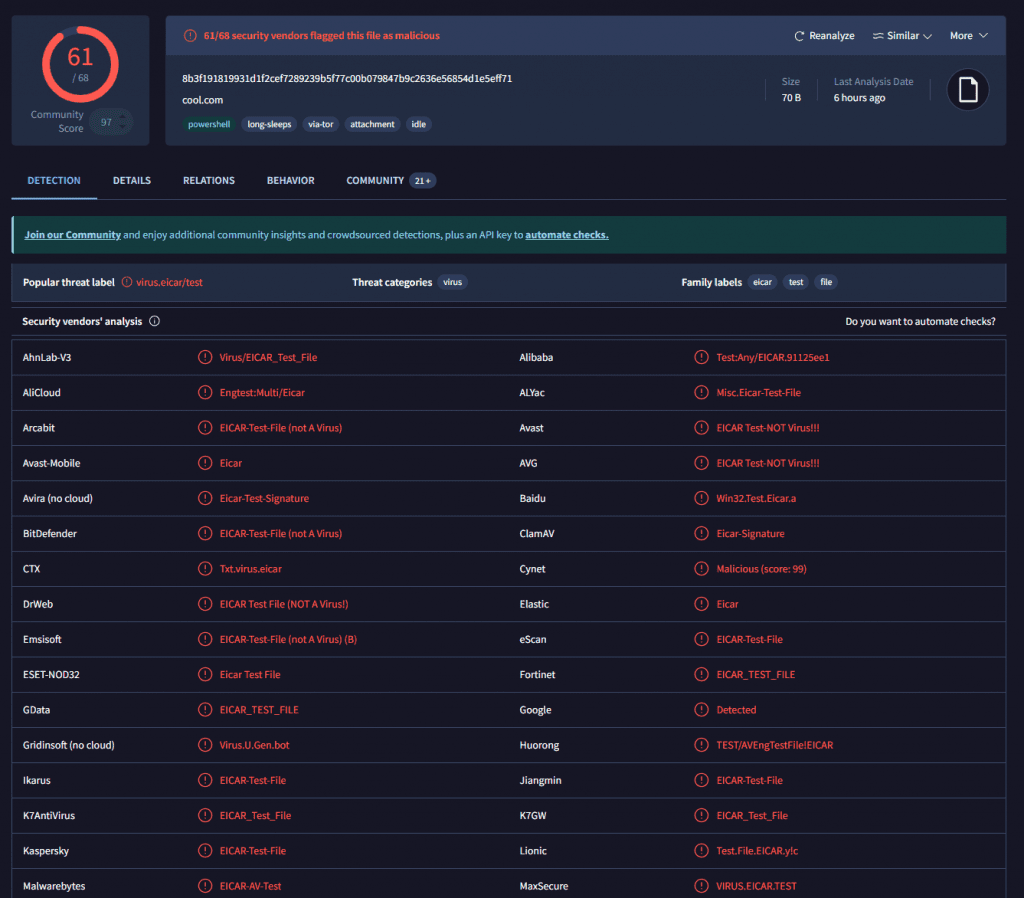The width and height of the screenshot is (1024, 898).
Task: Click the DrWeb detection alert icon
Action: click(205, 604)
